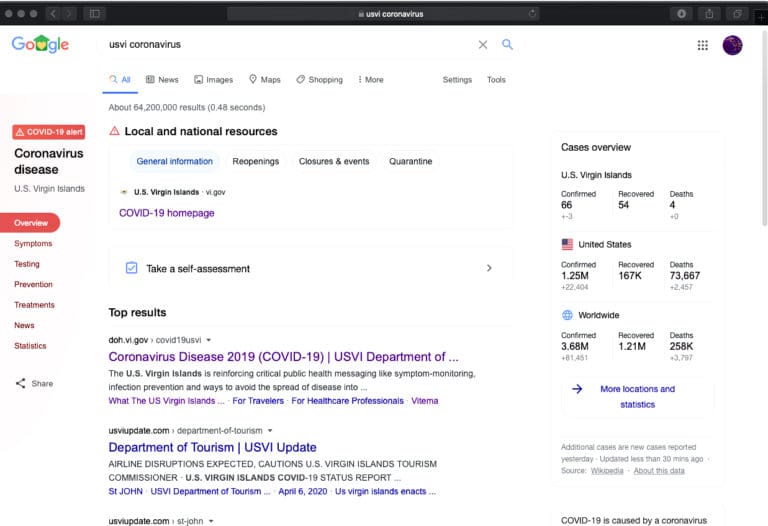
Task: Open Symptoms in the sidebar
Action: tap(33, 243)
